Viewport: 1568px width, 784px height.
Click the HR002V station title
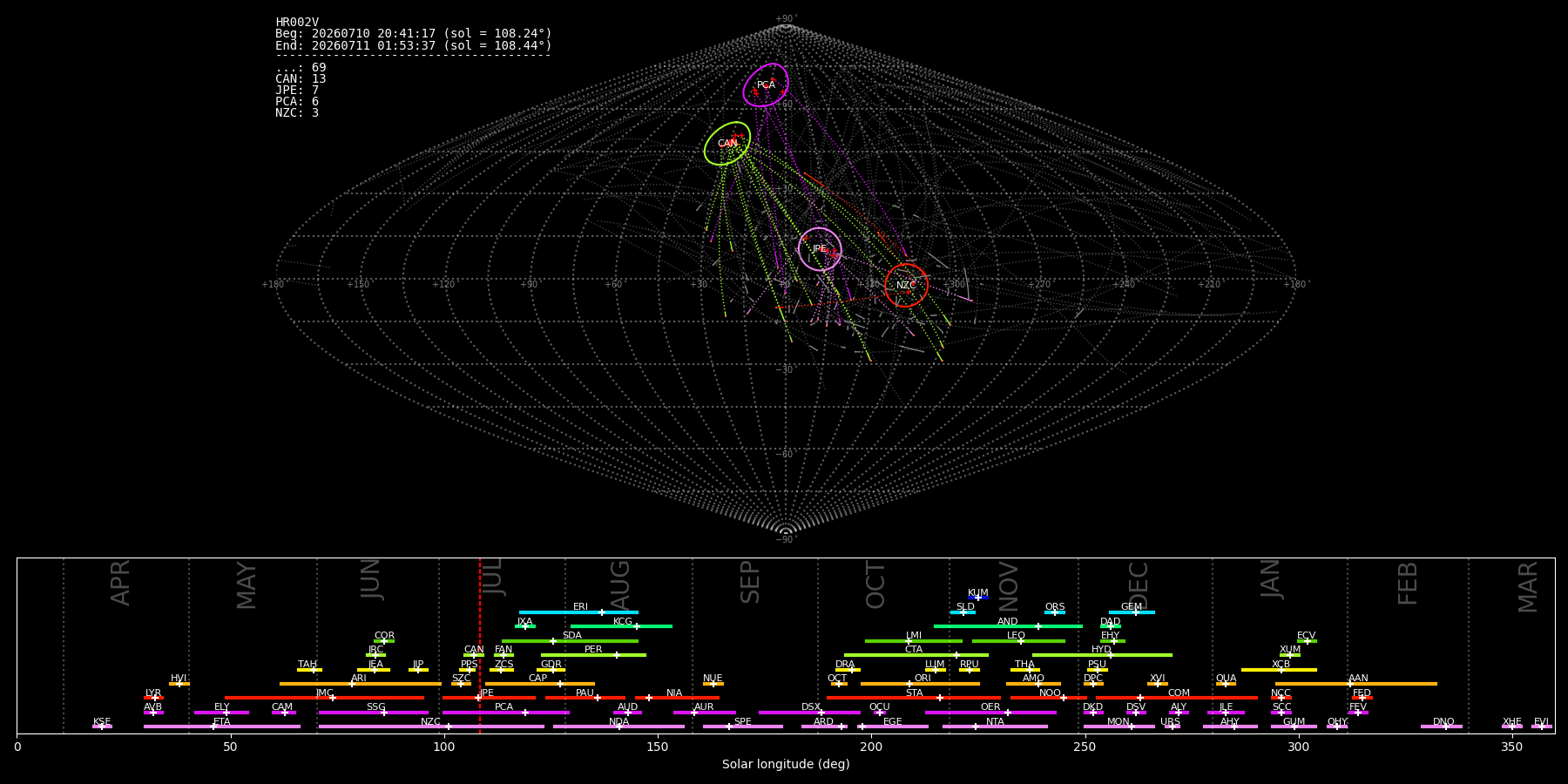pos(297,23)
